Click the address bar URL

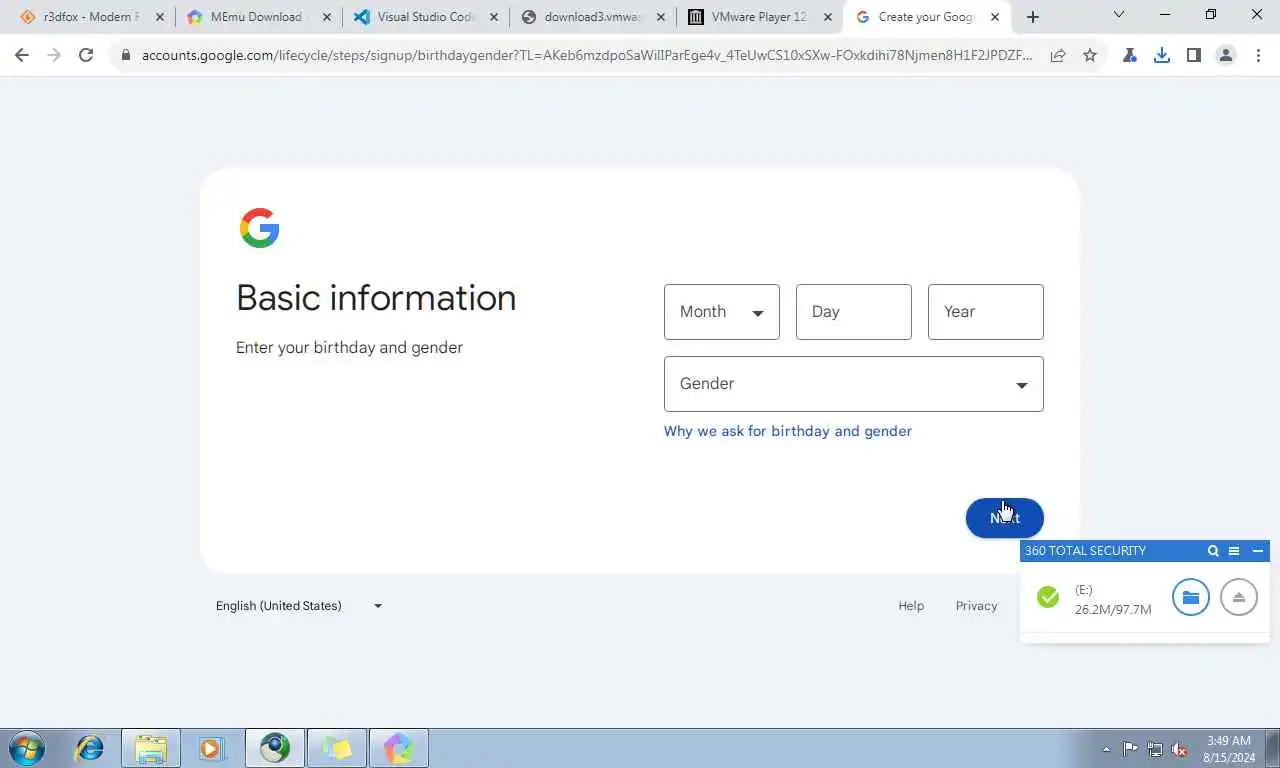point(586,56)
